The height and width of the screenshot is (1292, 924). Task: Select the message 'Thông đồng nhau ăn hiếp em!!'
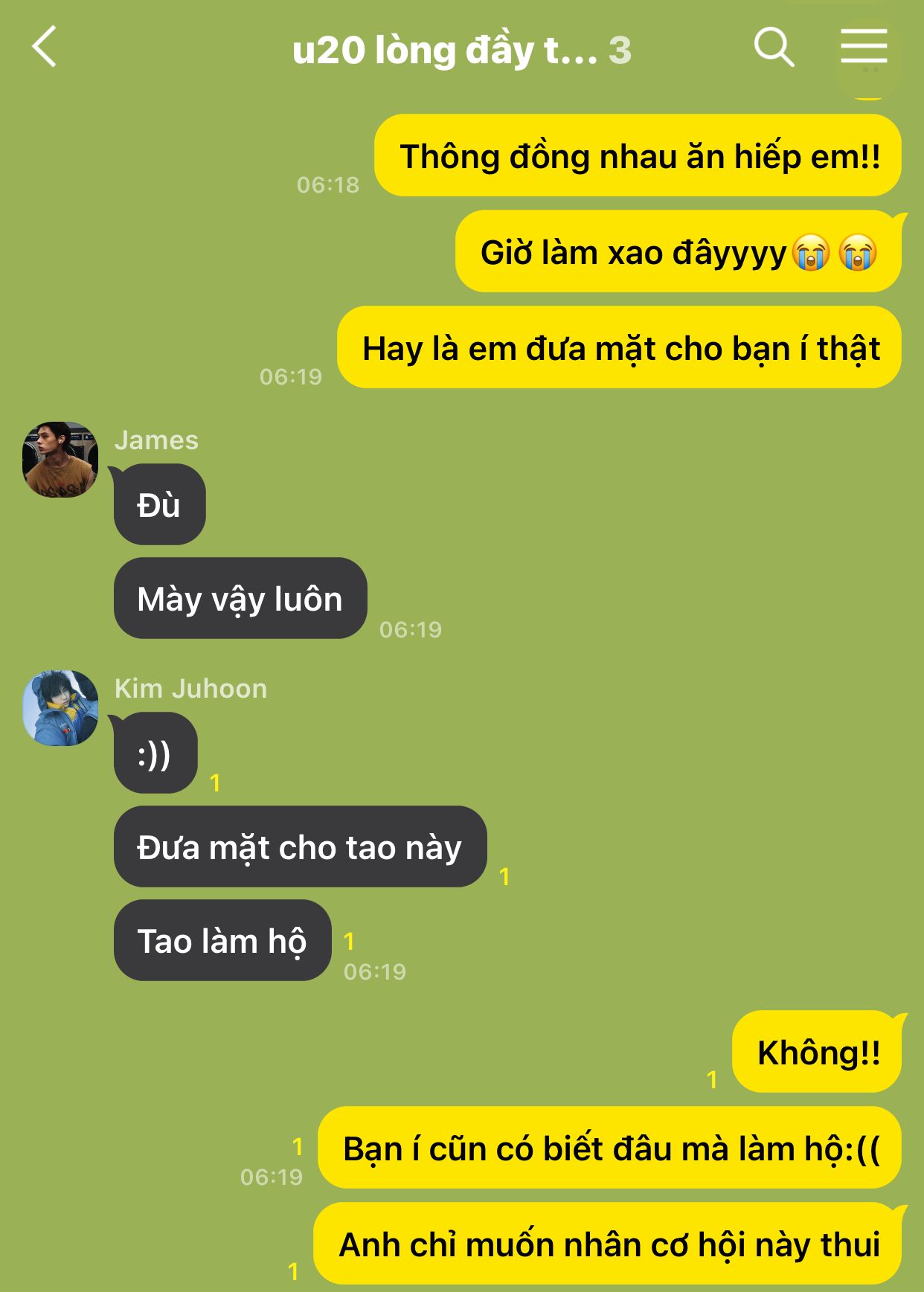pyautogui.click(x=638, y=155)
